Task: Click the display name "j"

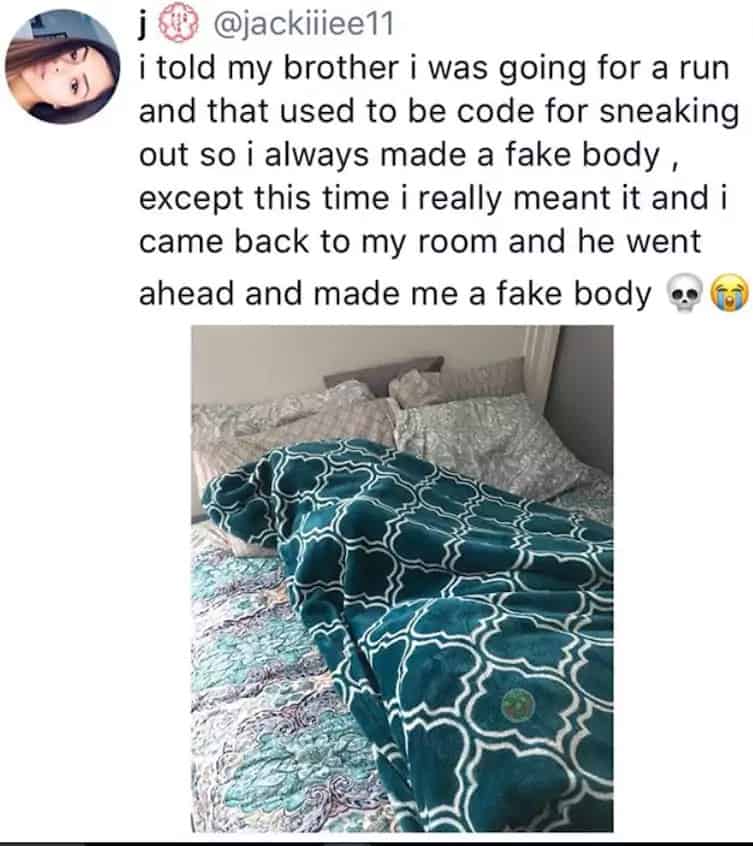Action: point(143,25)
